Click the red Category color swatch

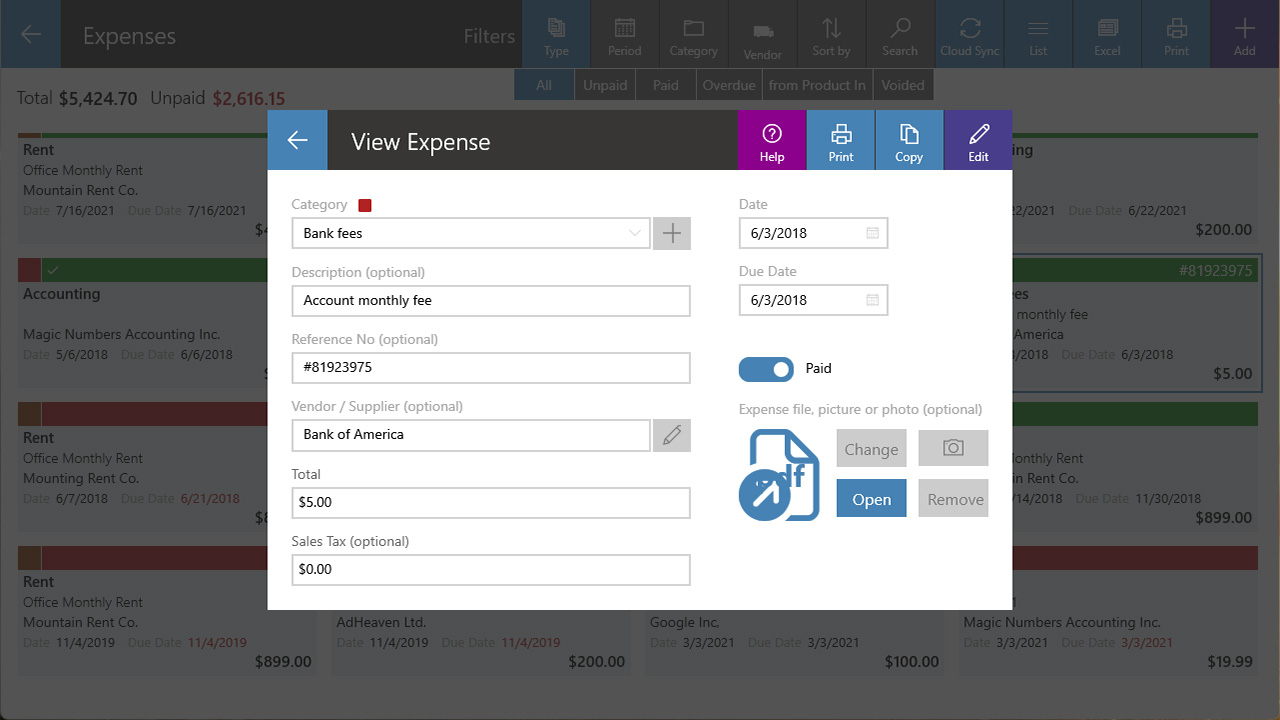pos(365,205)
